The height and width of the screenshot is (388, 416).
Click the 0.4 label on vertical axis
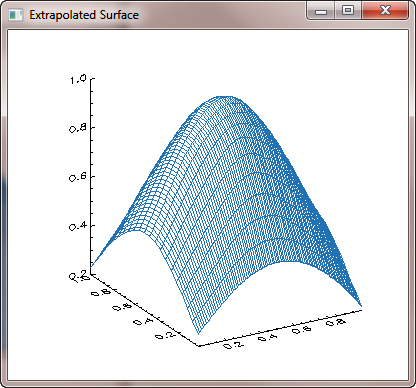tap(78, 227)
